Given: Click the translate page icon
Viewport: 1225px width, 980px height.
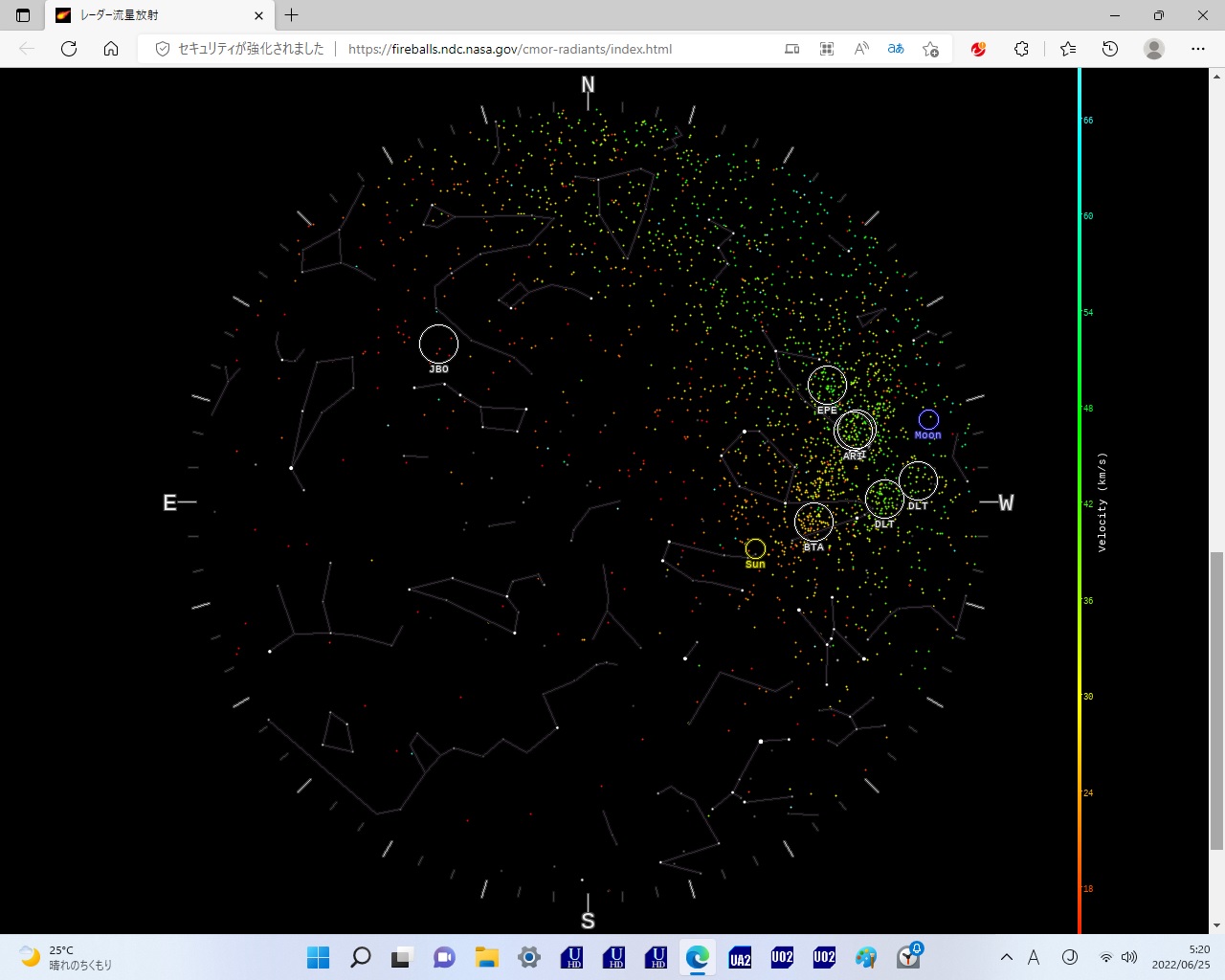Looking at the screenshot, I should (896, 49).
